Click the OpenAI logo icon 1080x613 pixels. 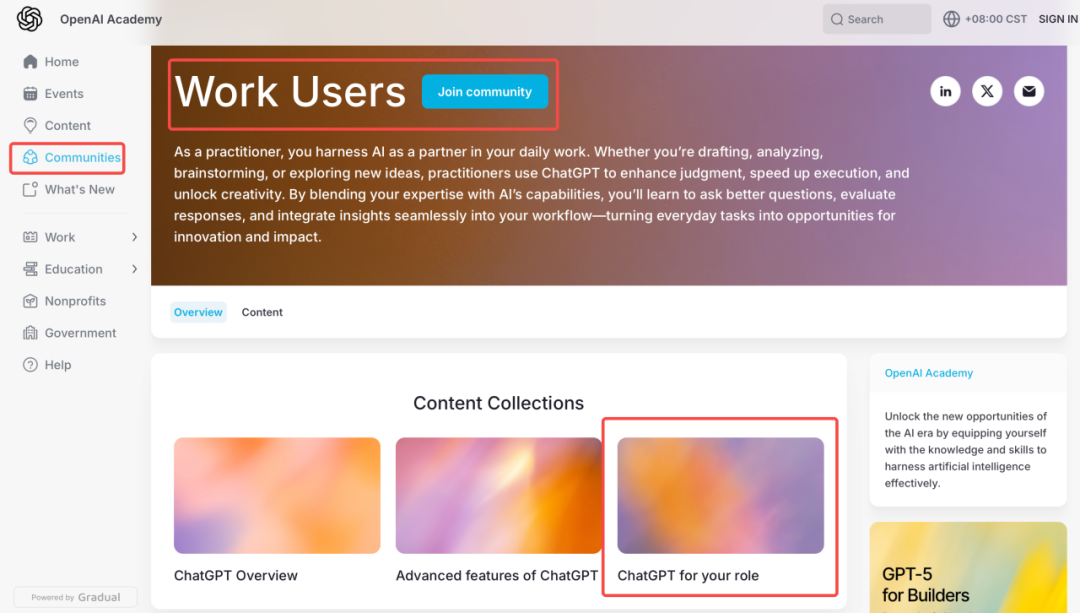[x=29, y=19]
